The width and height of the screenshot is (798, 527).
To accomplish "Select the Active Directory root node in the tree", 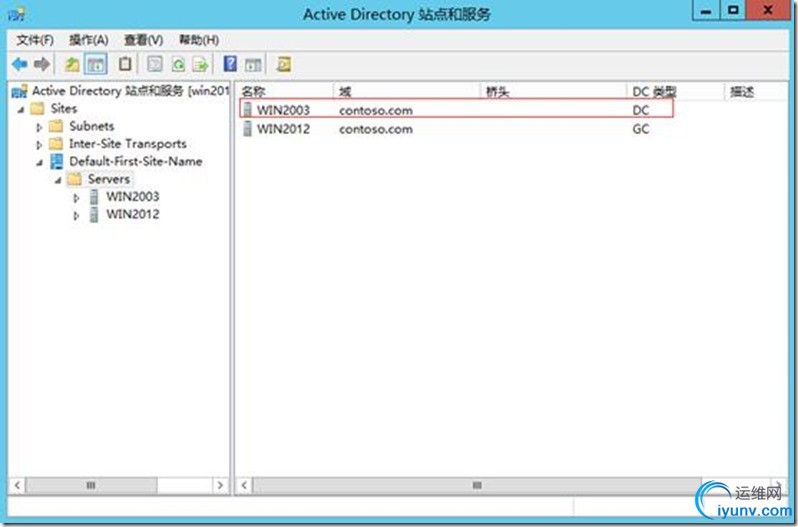I will (x=120, y=92).
